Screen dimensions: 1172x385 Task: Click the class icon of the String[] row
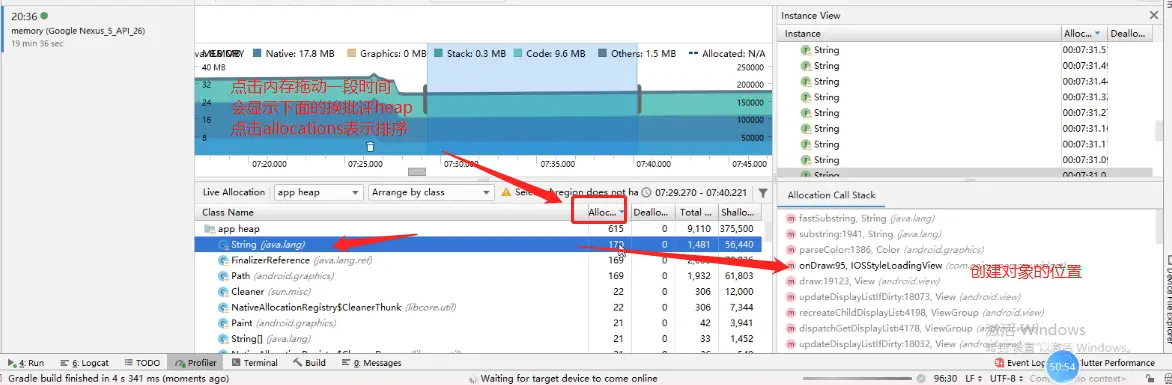click(x=223, y=339)
